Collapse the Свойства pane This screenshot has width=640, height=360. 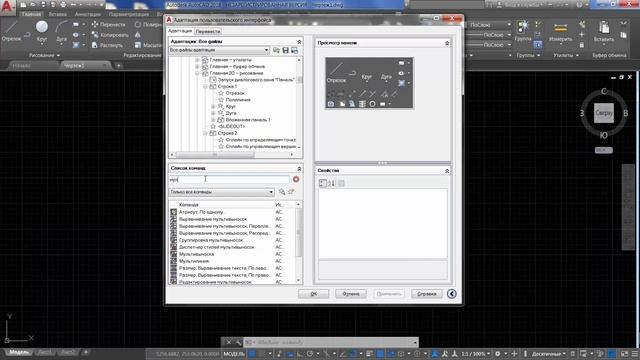point(447,171)
